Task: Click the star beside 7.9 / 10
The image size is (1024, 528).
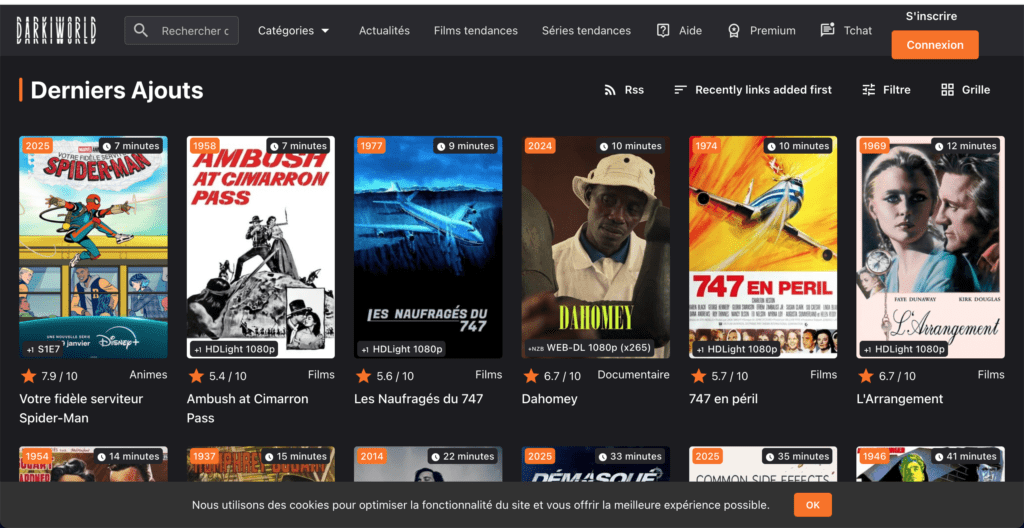Action: [28, 376]
